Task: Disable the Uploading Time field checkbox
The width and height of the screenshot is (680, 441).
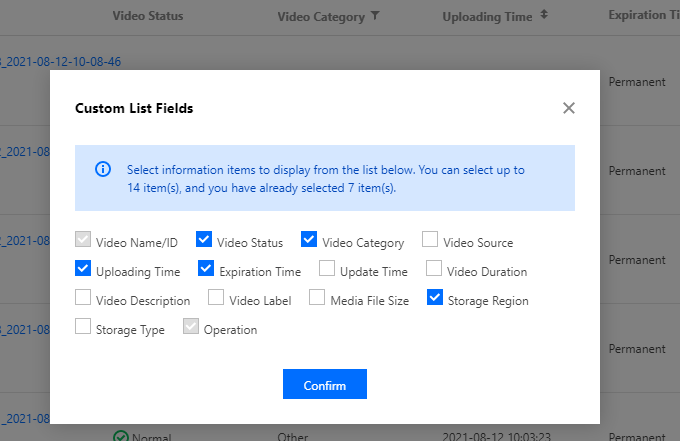Action: [x=83, y=268]
